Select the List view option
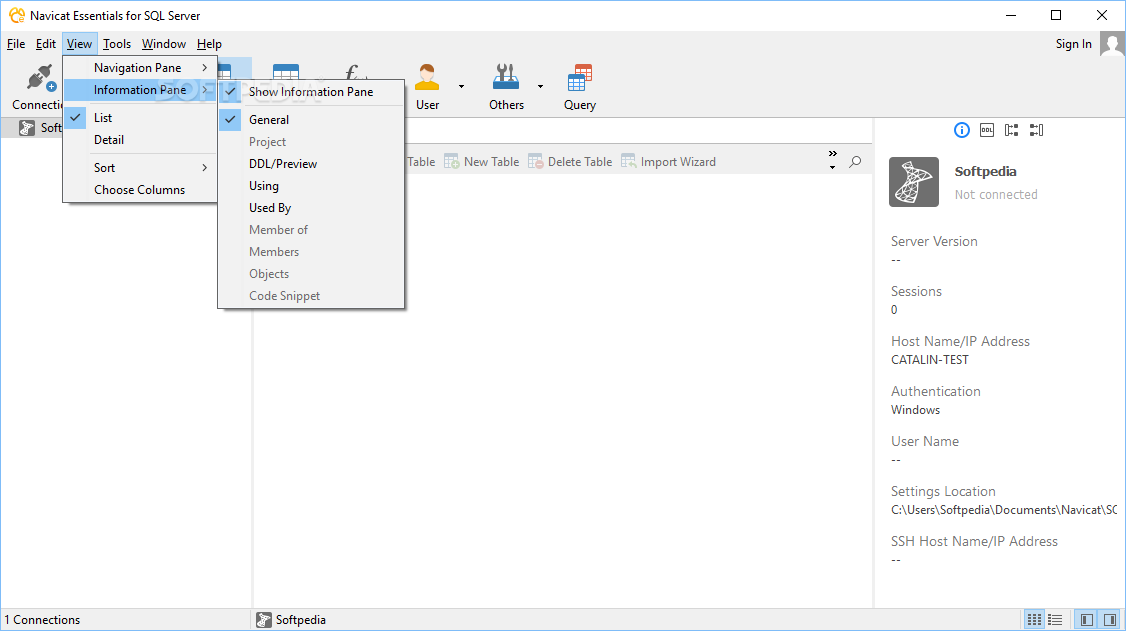 coord(140,118)
